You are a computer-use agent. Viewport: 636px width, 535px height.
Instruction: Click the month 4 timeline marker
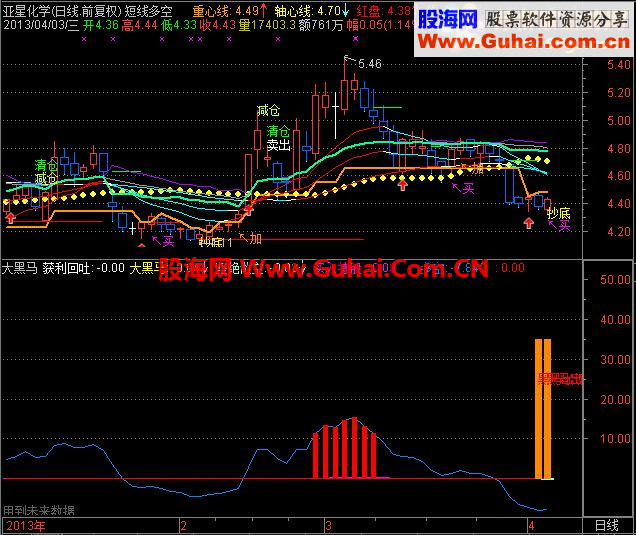click(x=531, y=526)
